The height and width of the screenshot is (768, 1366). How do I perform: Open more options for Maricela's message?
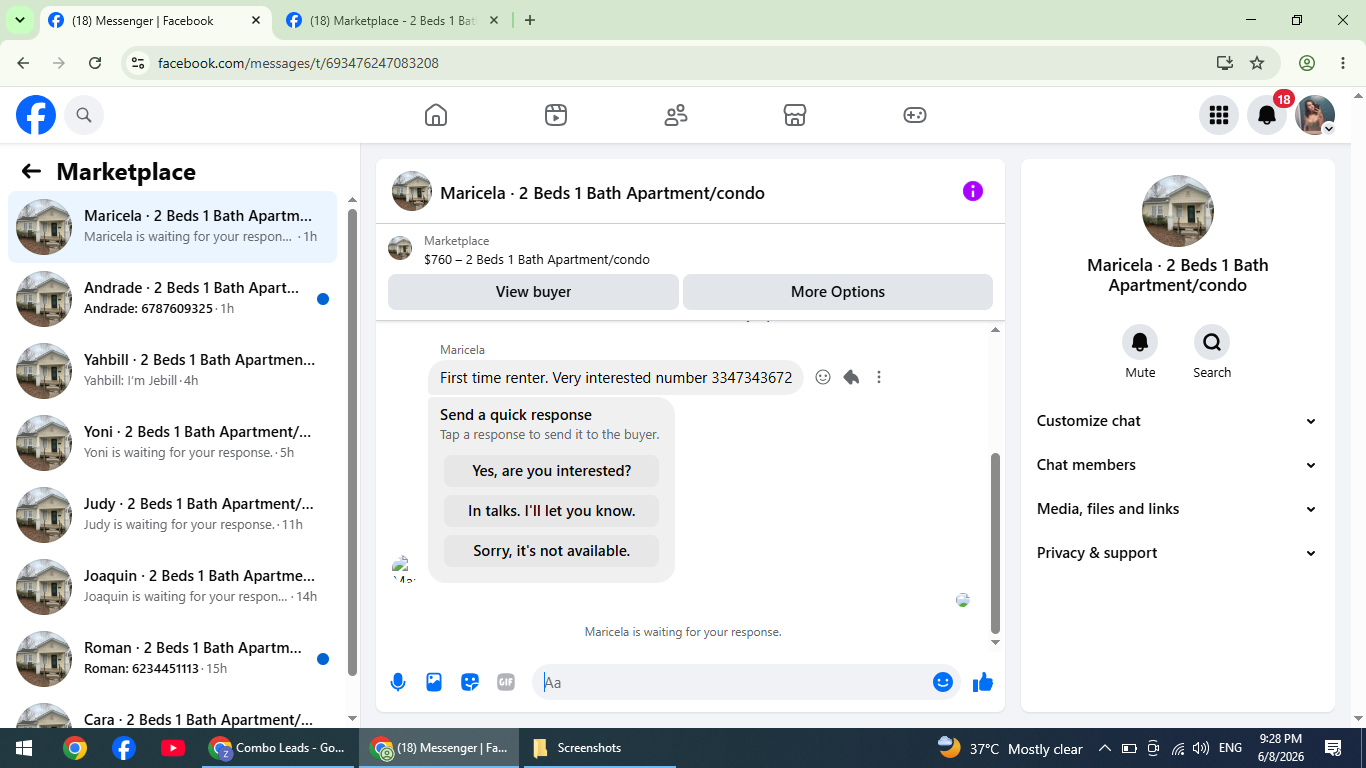879,377
